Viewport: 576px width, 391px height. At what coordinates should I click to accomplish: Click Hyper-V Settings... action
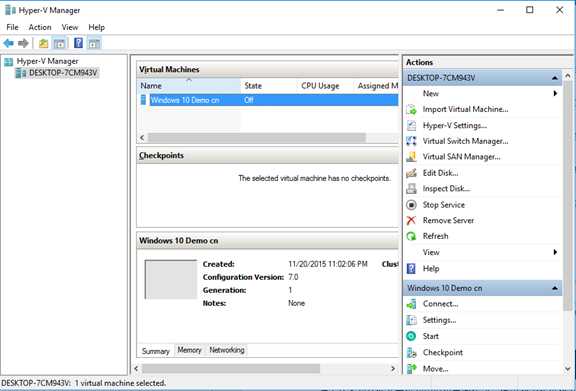pyautogui.click(x=455, y=125)
